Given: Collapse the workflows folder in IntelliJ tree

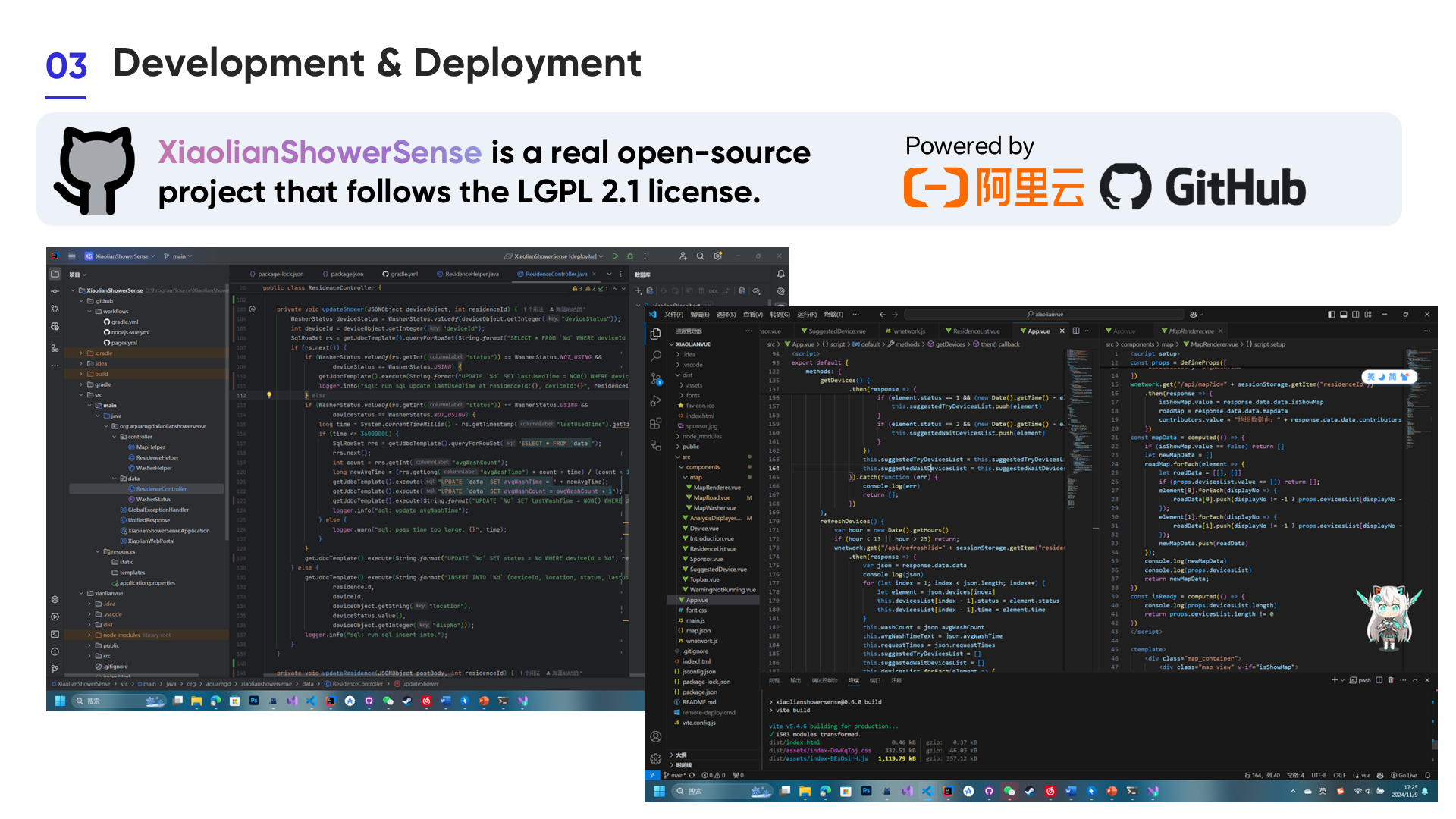Looking at the screenshot, I should click(x=89, y=311).
